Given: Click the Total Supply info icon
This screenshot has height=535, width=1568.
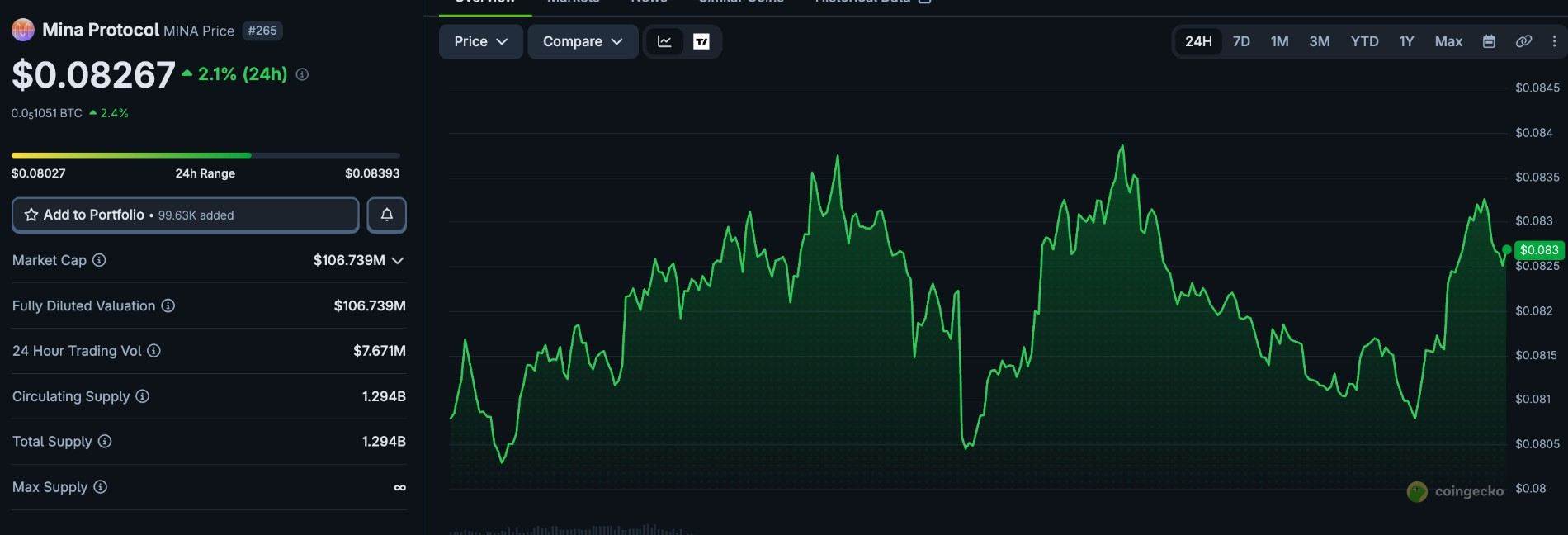Looking at the screenshot, I should pyautogui.click(x=105, y=441).
